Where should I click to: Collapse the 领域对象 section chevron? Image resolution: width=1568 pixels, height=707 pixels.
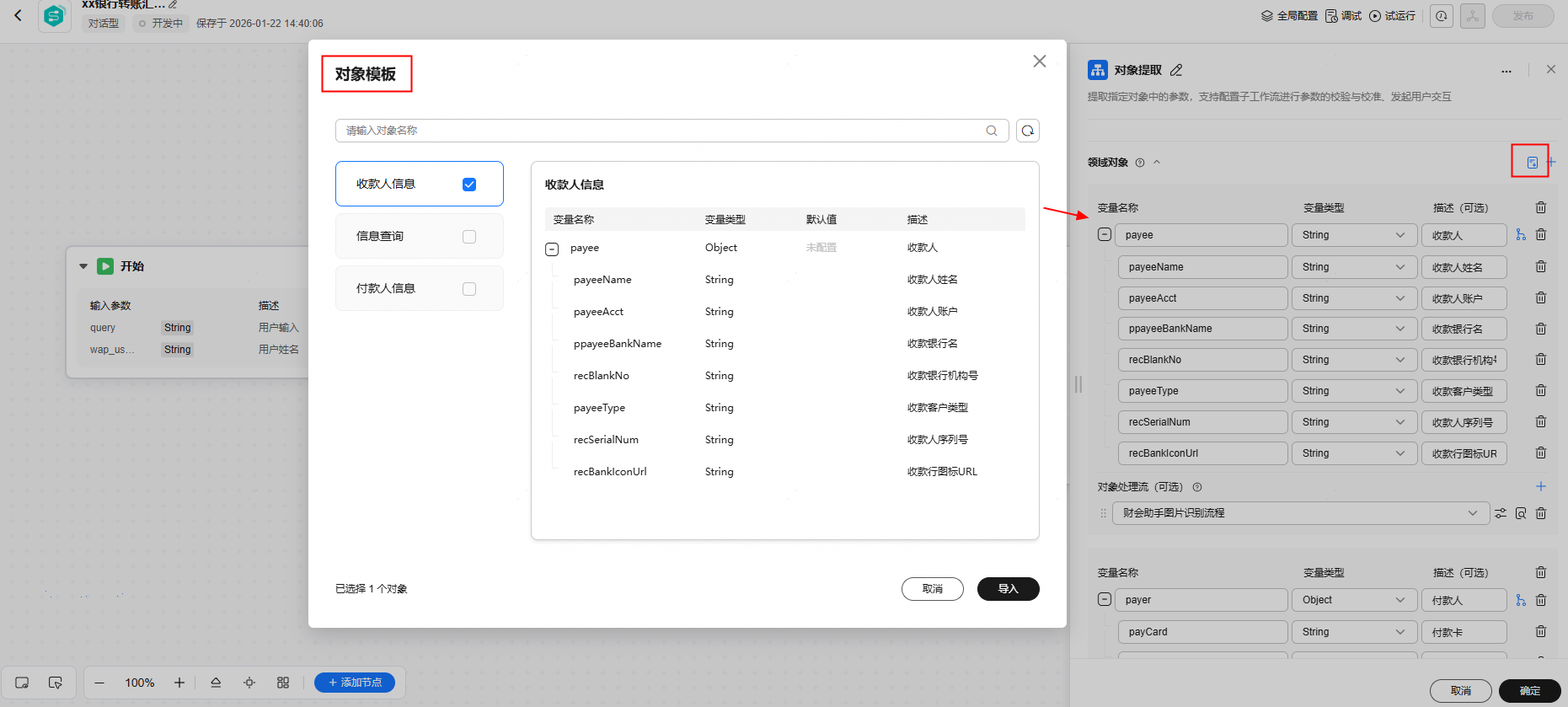(x=1157, y=162)
